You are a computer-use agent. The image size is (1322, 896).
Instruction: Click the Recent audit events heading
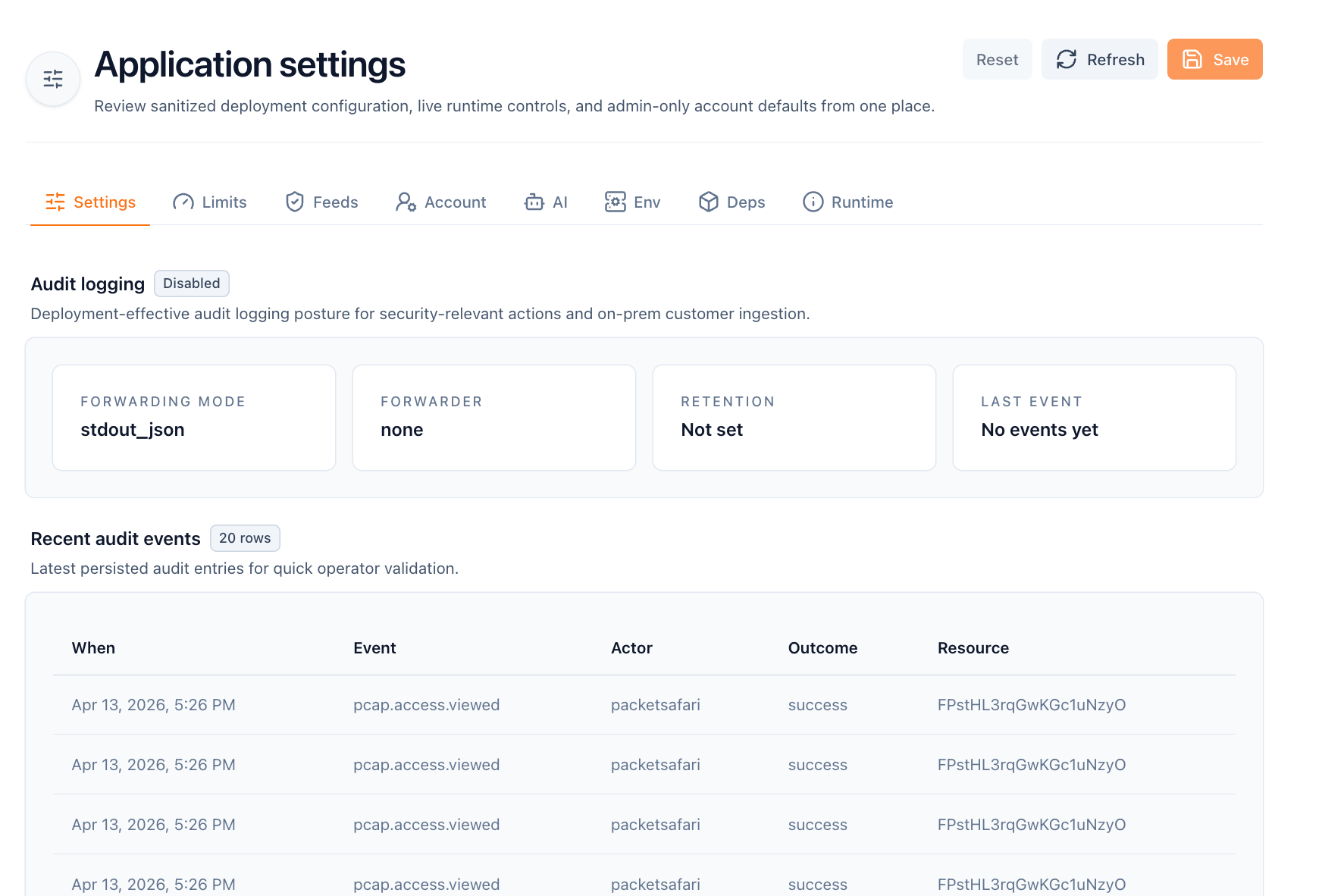click(115, 539)
